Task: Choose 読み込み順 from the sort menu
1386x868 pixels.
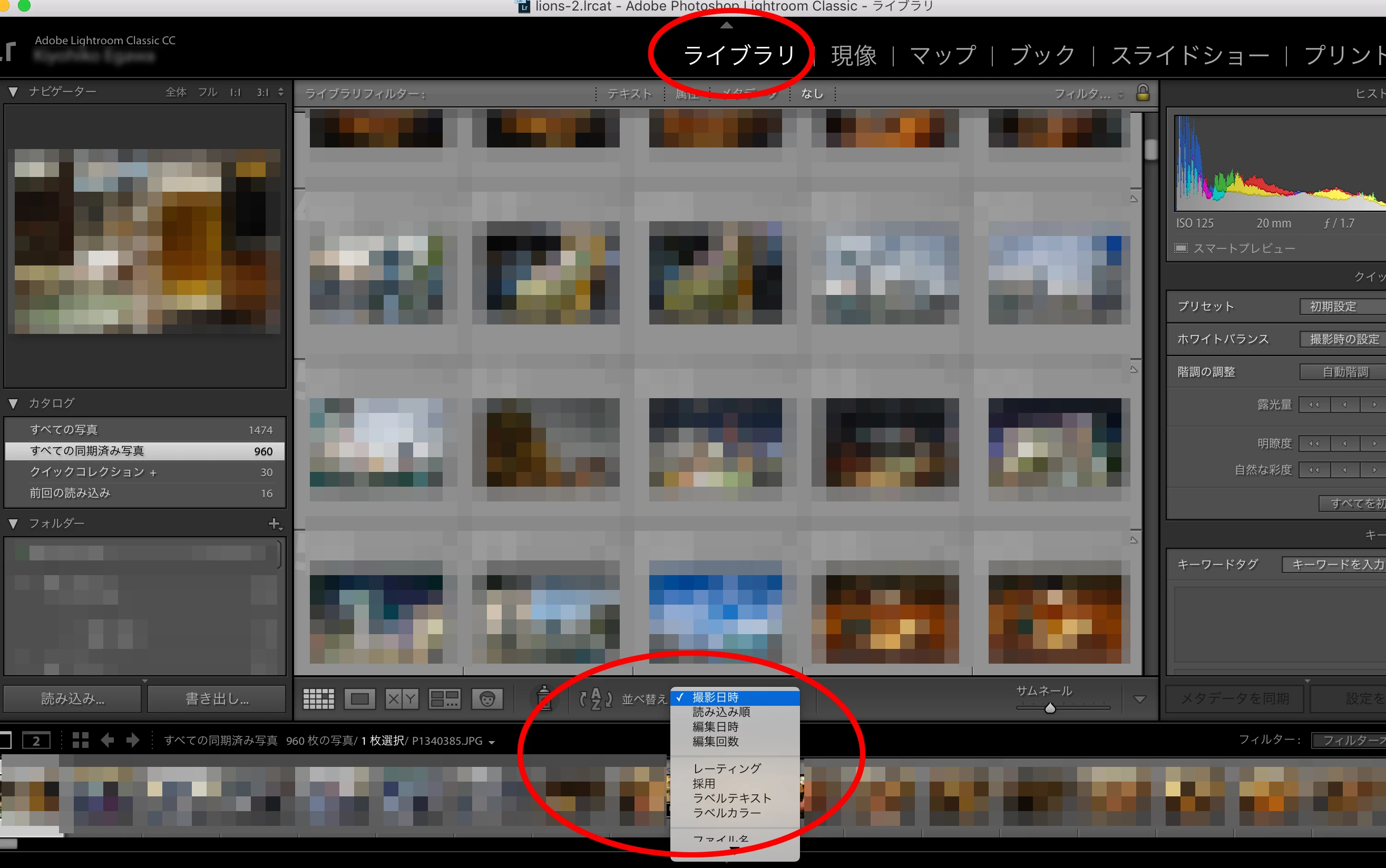Action: pyautogui.click(x=721, y=712)
